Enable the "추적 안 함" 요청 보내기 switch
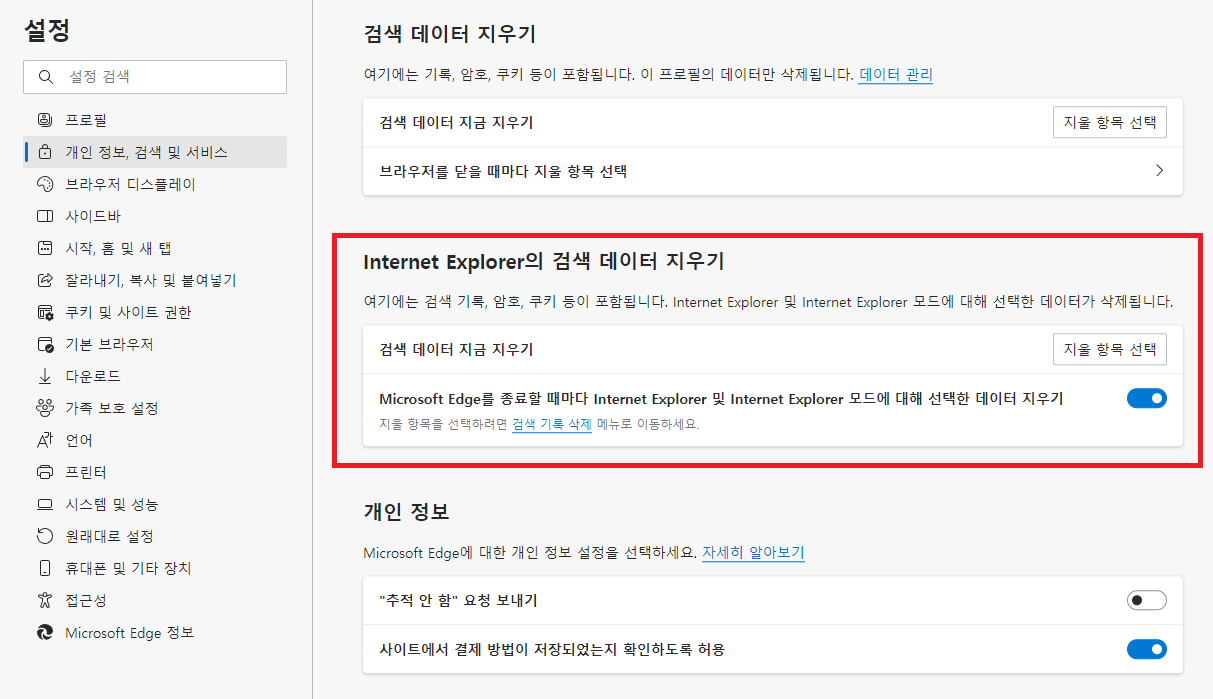 click(1147, 600)
